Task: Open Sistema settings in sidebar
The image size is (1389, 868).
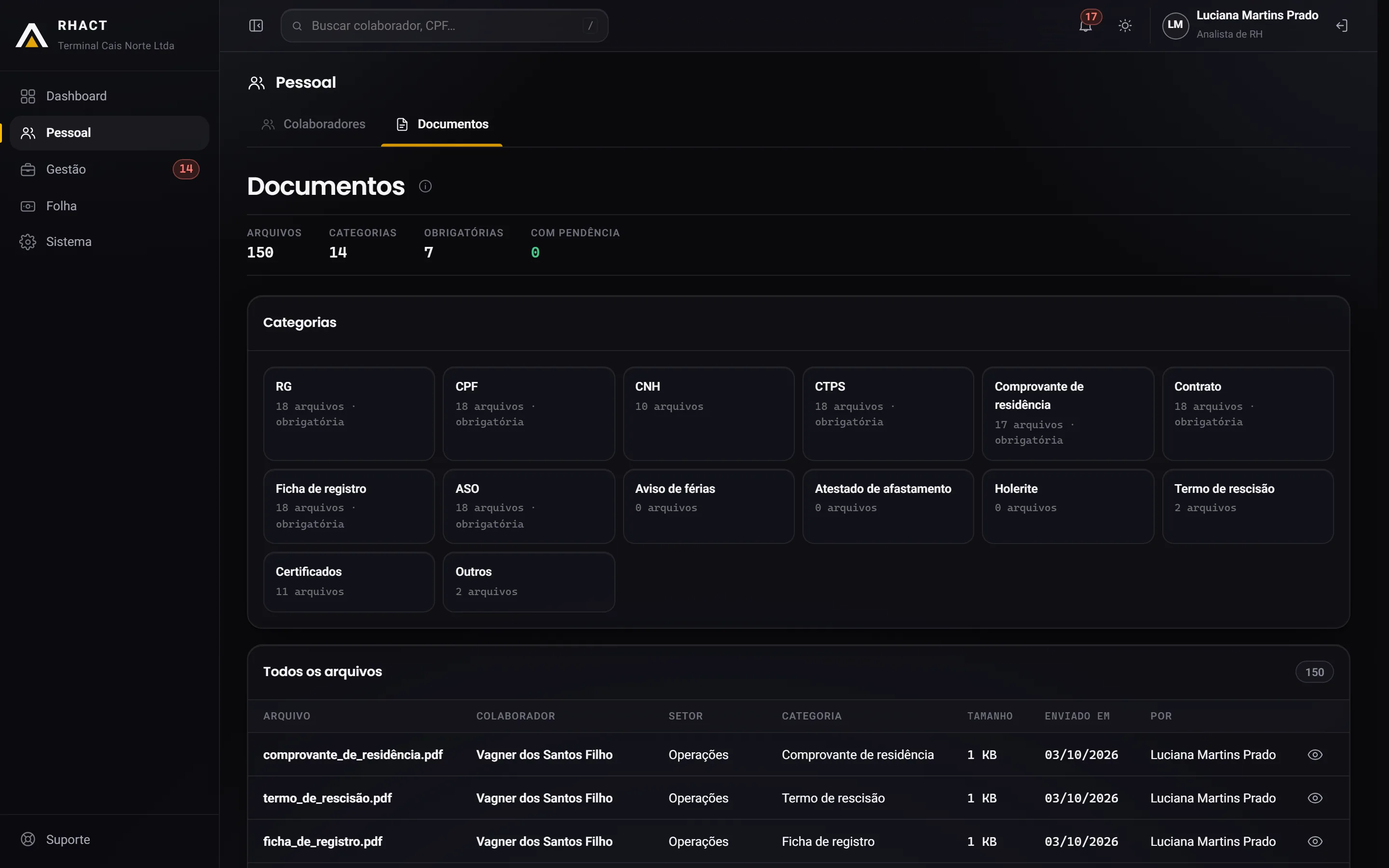Action: coord(109,242)
